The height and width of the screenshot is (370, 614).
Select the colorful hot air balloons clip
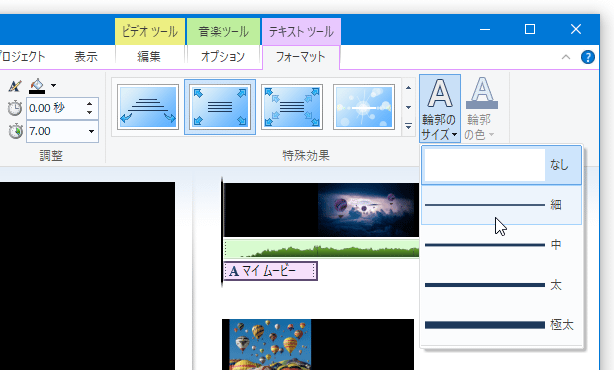270,344
